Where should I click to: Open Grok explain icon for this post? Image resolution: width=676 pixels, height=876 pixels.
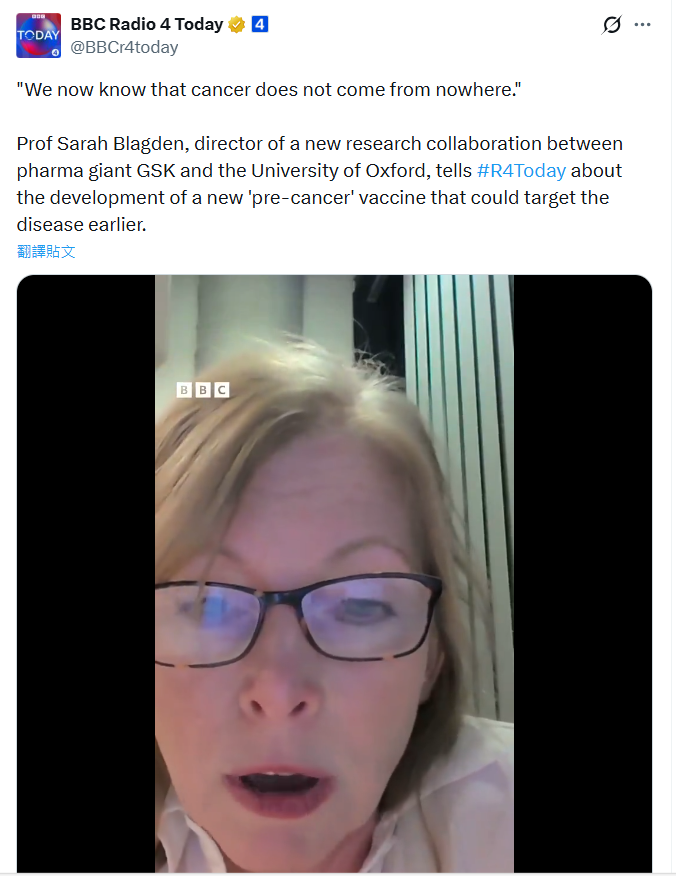coord(612,25)
